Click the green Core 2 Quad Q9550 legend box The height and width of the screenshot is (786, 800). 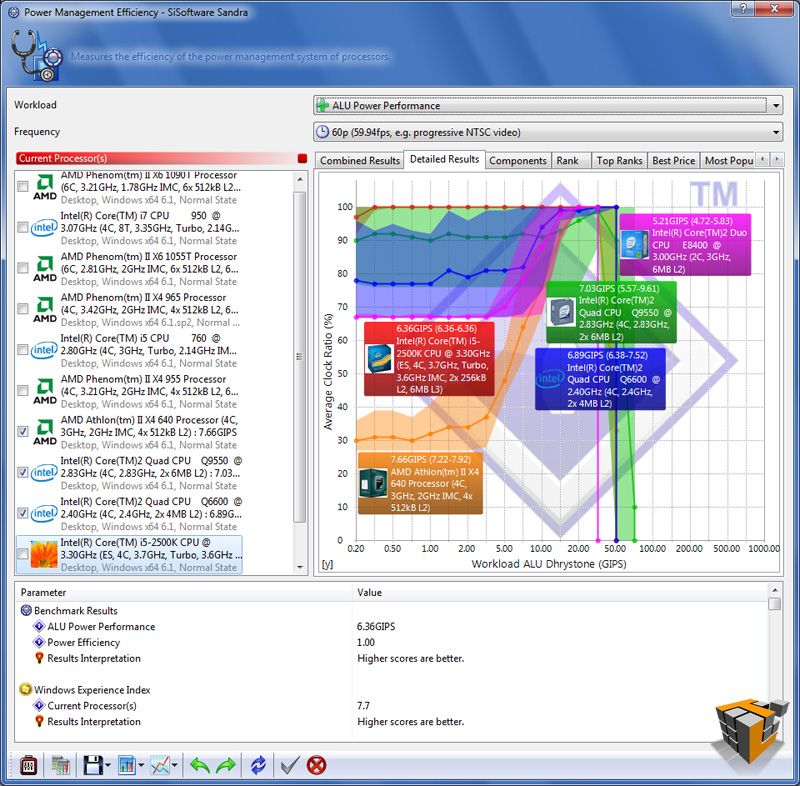pos(611,312)
